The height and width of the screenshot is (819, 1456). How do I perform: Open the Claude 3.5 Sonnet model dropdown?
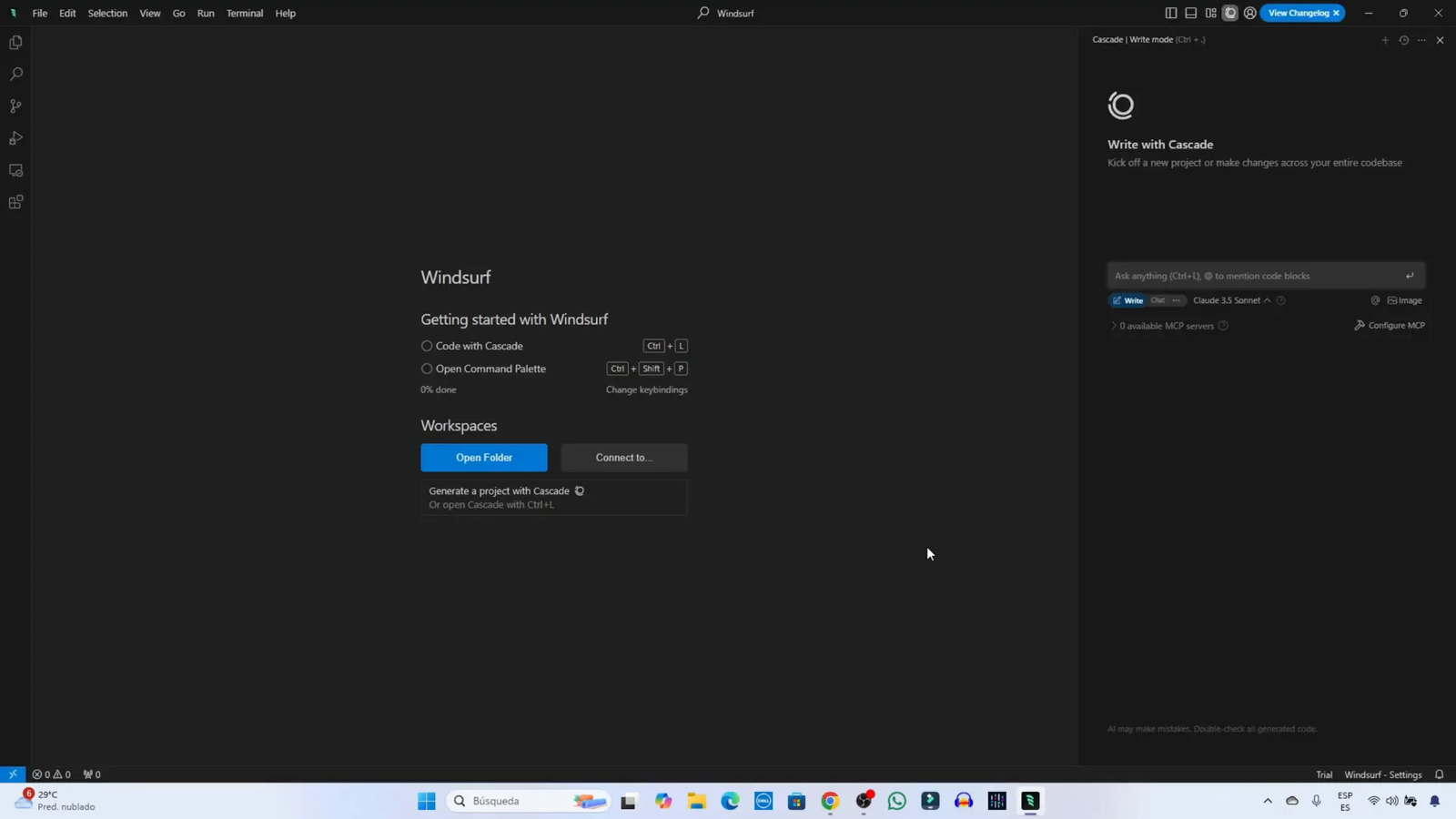1230,300
